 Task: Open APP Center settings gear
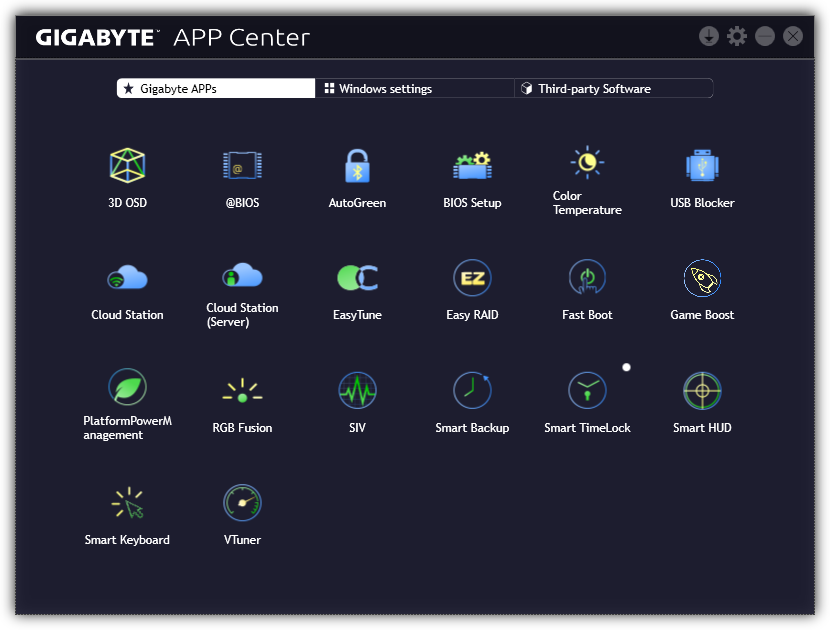pos(736,37)
